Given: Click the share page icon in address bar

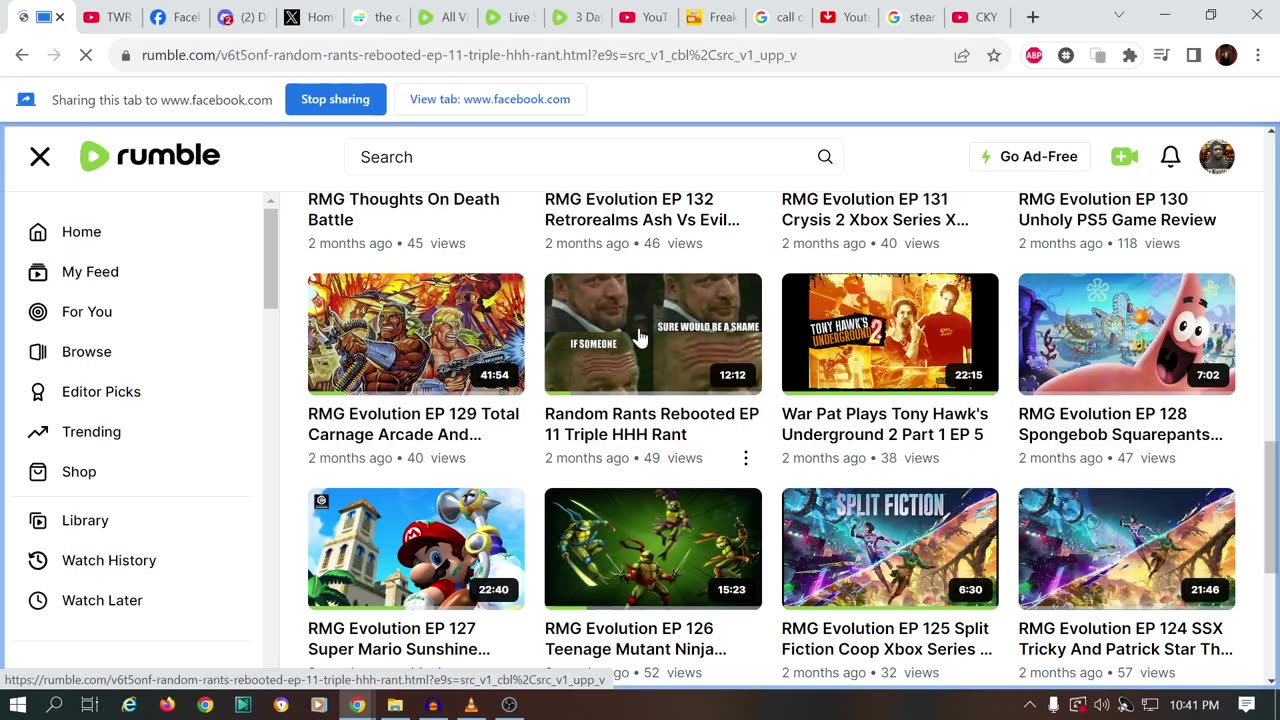Looking at the screenshot, I should (962, 56).
